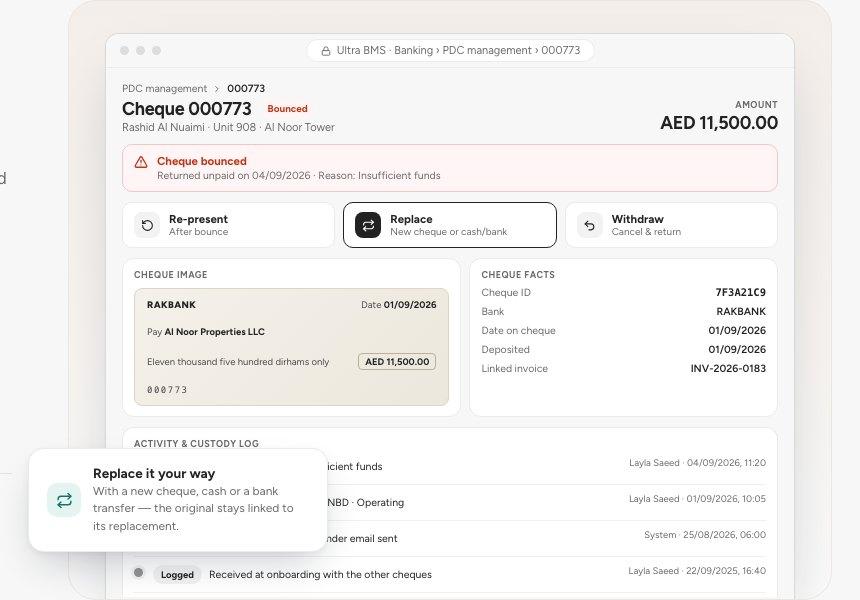The width and height of the screenshot is (860, 600).
Task: Click payee Al Noor Properties LLC on cheque
Action: click(214, 332)
